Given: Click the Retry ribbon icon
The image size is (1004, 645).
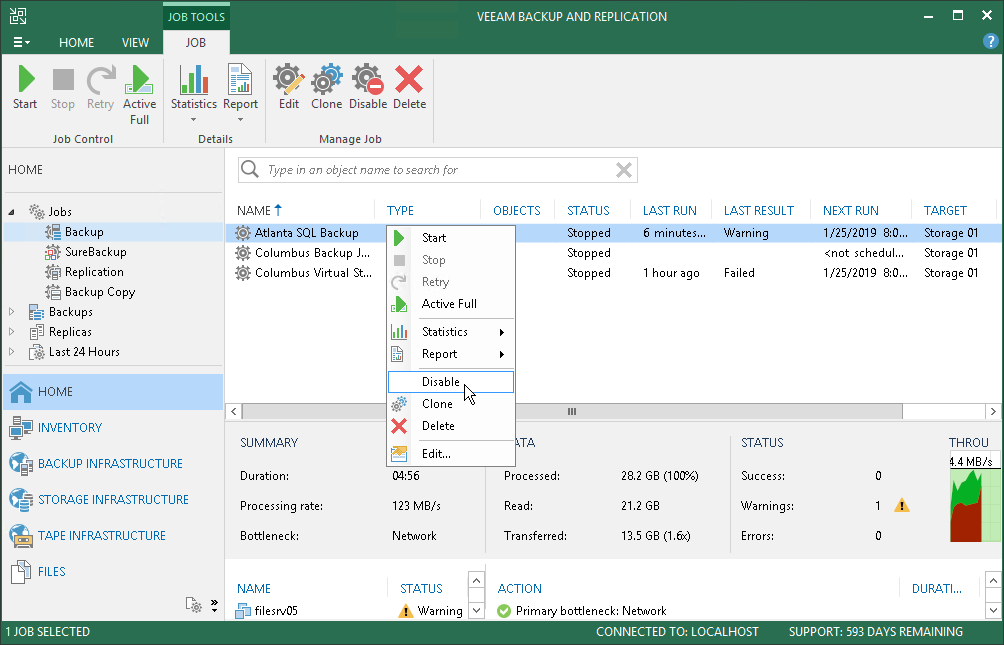Looking at the screenshot, I should [101, 88].
